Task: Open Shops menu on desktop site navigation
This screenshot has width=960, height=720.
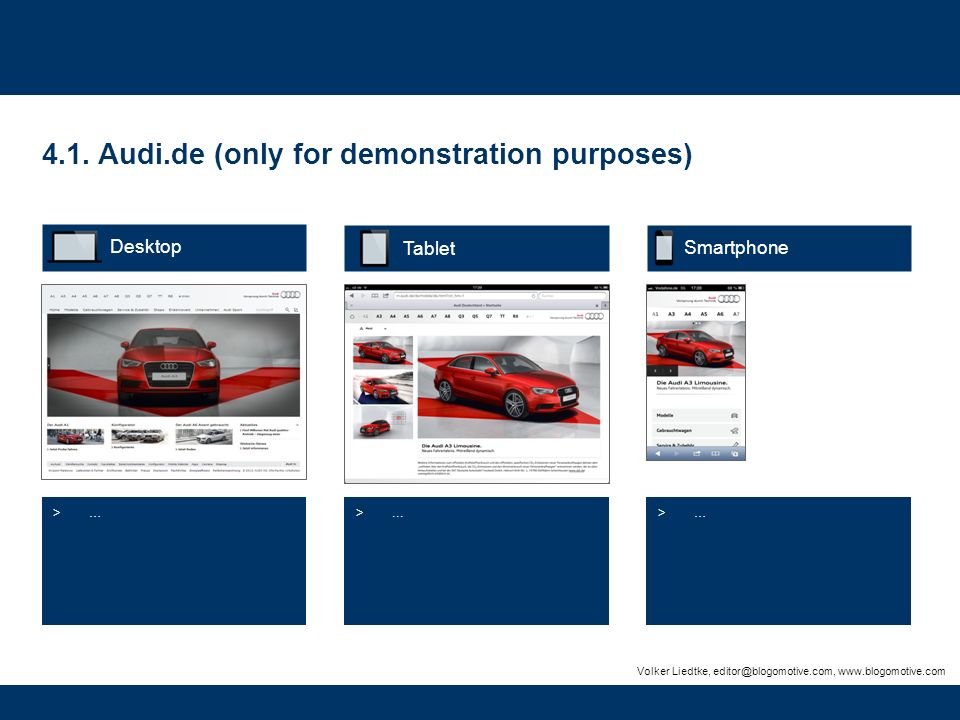Action: (159, 310)
